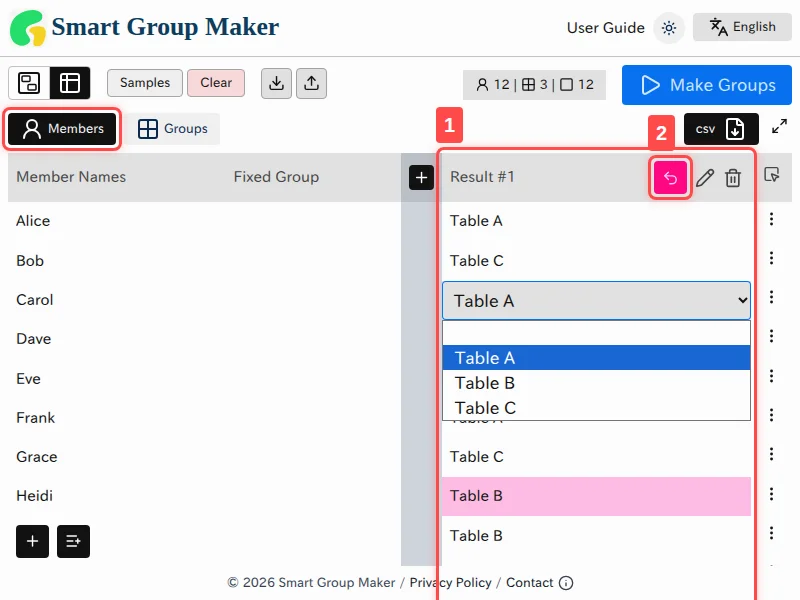Viewport: 800px width, 600px height.
Task: Open the three-dot menu for Dave's row
Action: tap(771, 336)
